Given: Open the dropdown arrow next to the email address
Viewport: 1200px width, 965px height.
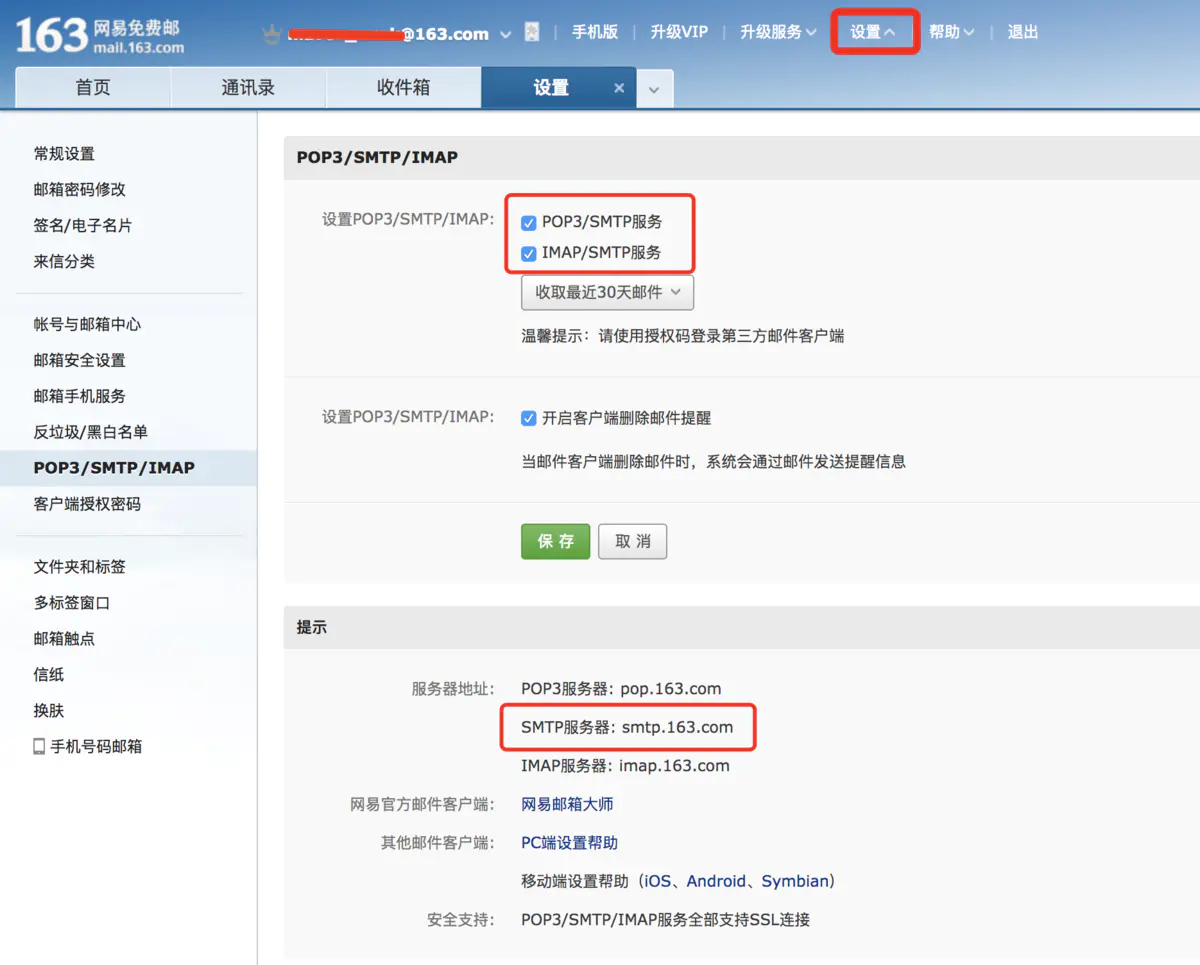Looking at the screenshot, I should 505,33.
